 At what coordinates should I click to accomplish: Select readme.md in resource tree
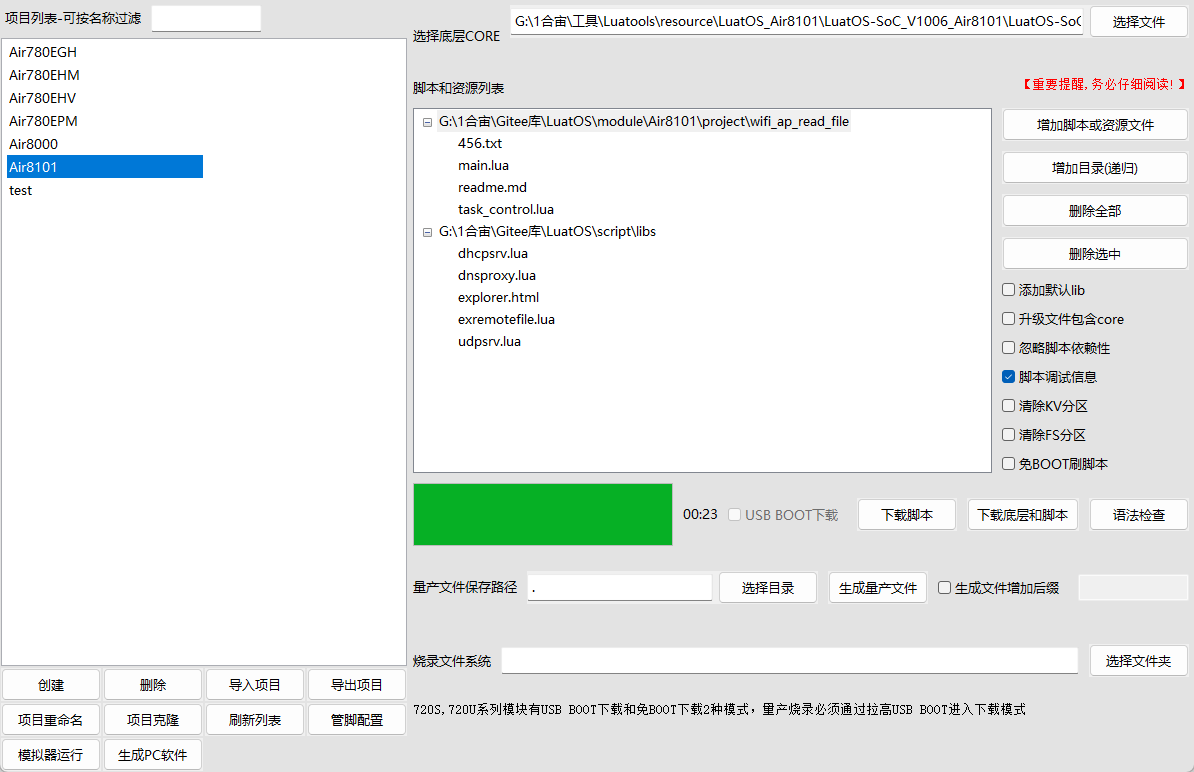point(492,187)
